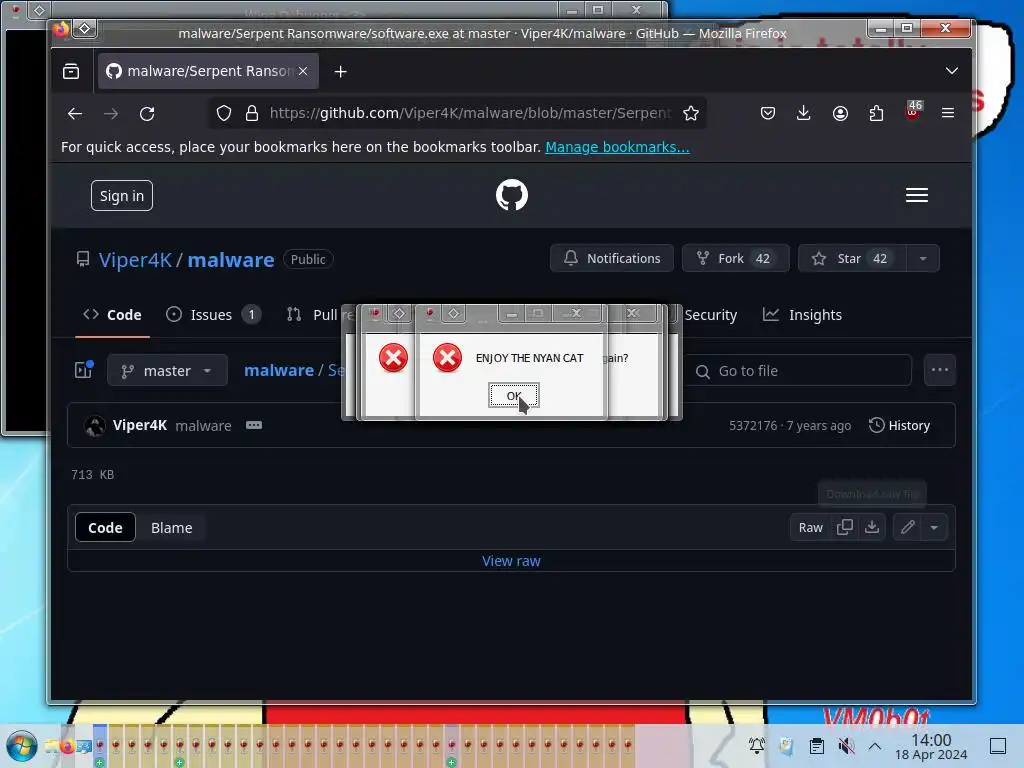Click the show desktop button in tray
1024x768 pixels.
tap(998, 746)
